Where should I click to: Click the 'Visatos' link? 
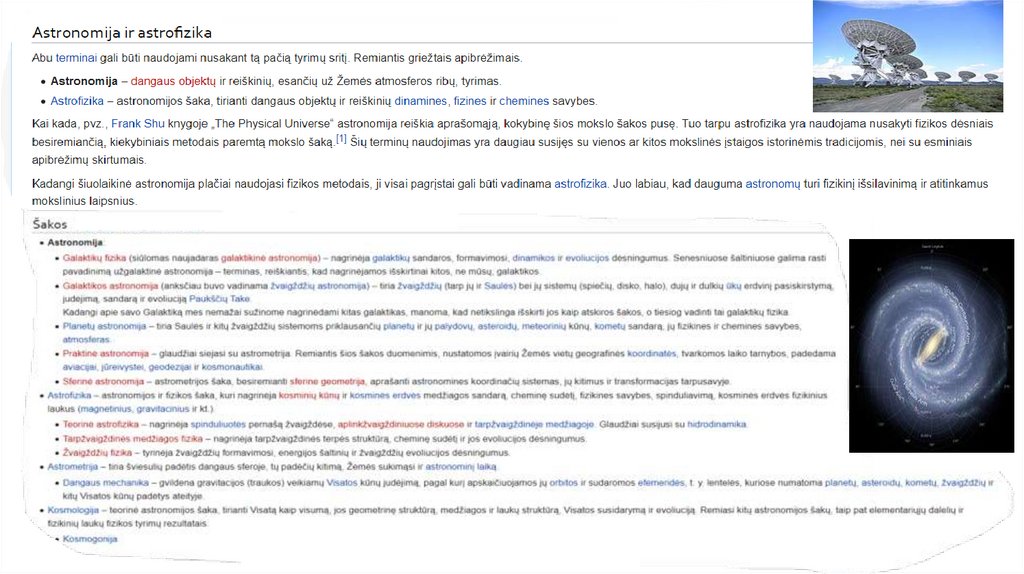click(342, 483)
